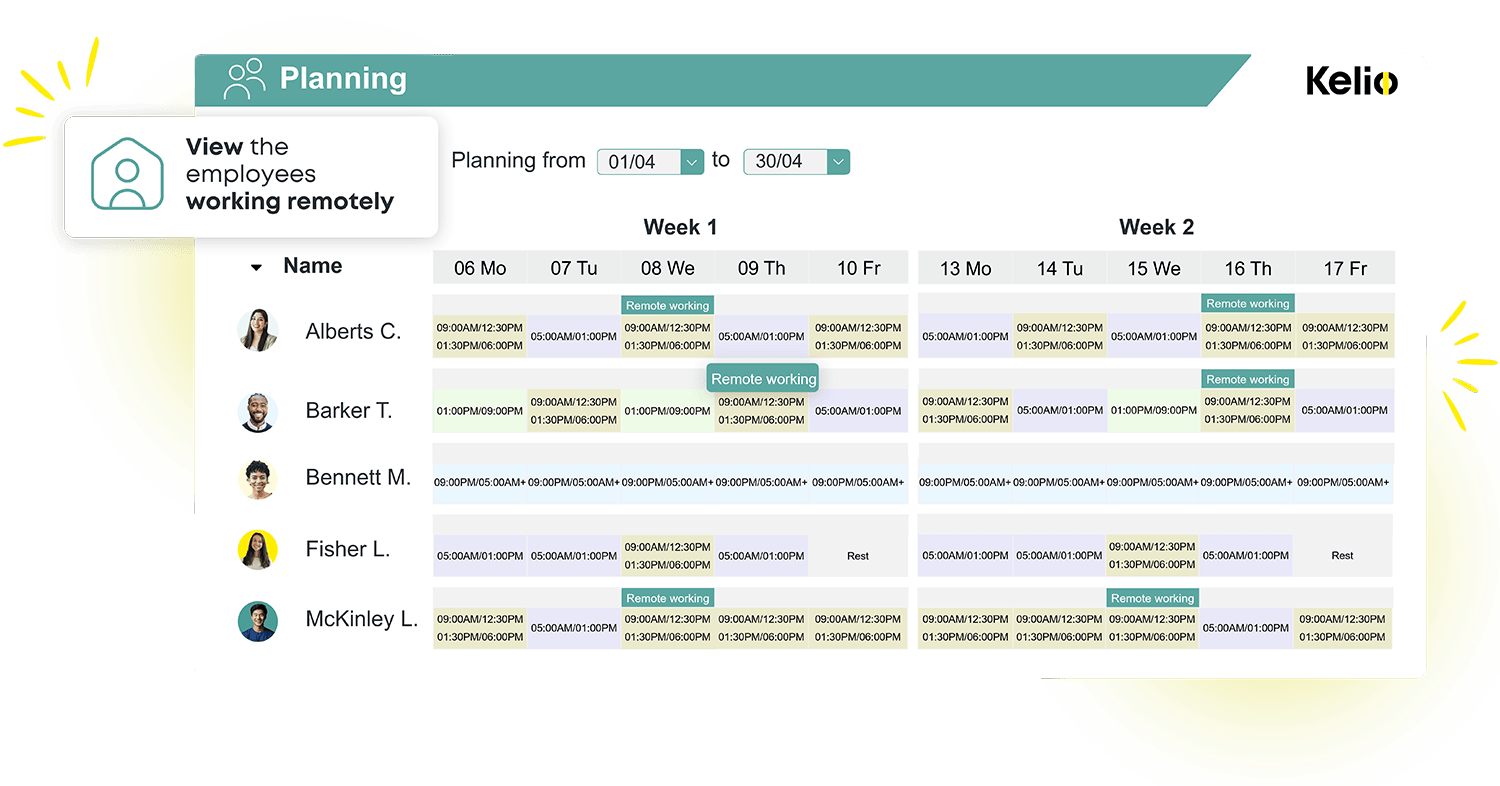The image size is (1500, 786).
Task: Open Barker T. profile photo
Action: [257, 411]
